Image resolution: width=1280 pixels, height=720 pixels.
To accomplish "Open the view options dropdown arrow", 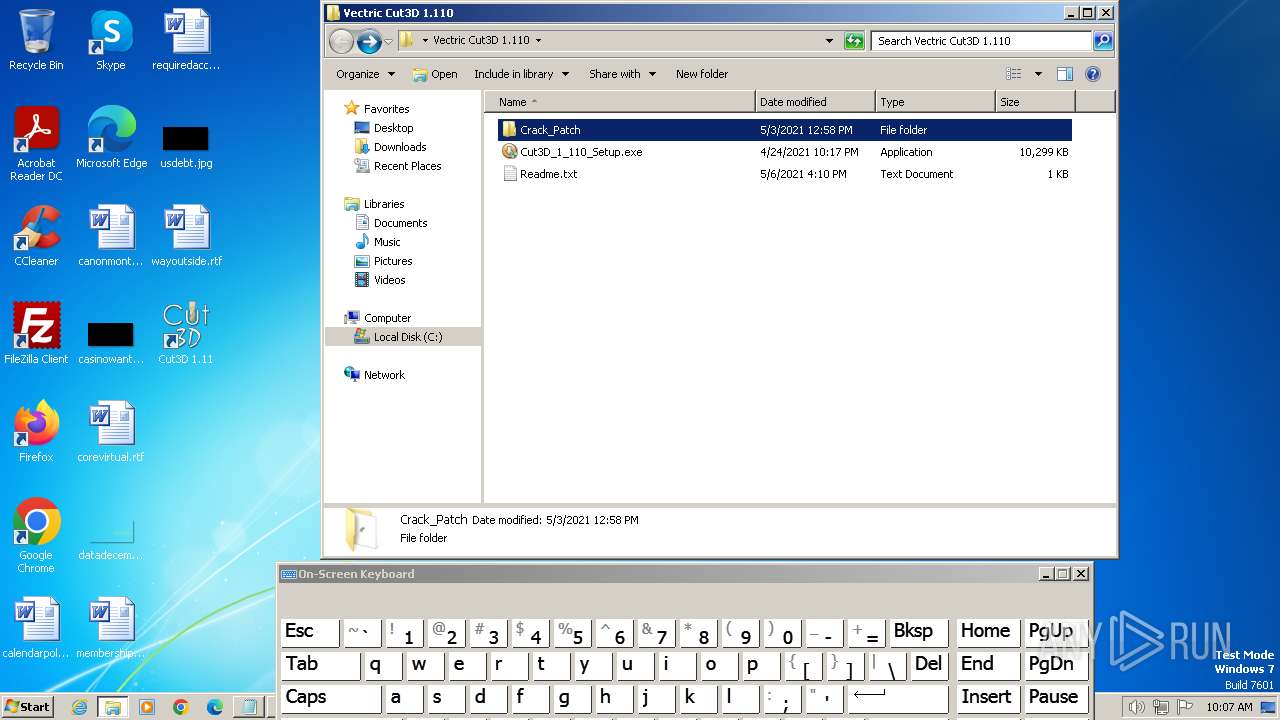I will pyautogui.click(x=1038, y=74).
